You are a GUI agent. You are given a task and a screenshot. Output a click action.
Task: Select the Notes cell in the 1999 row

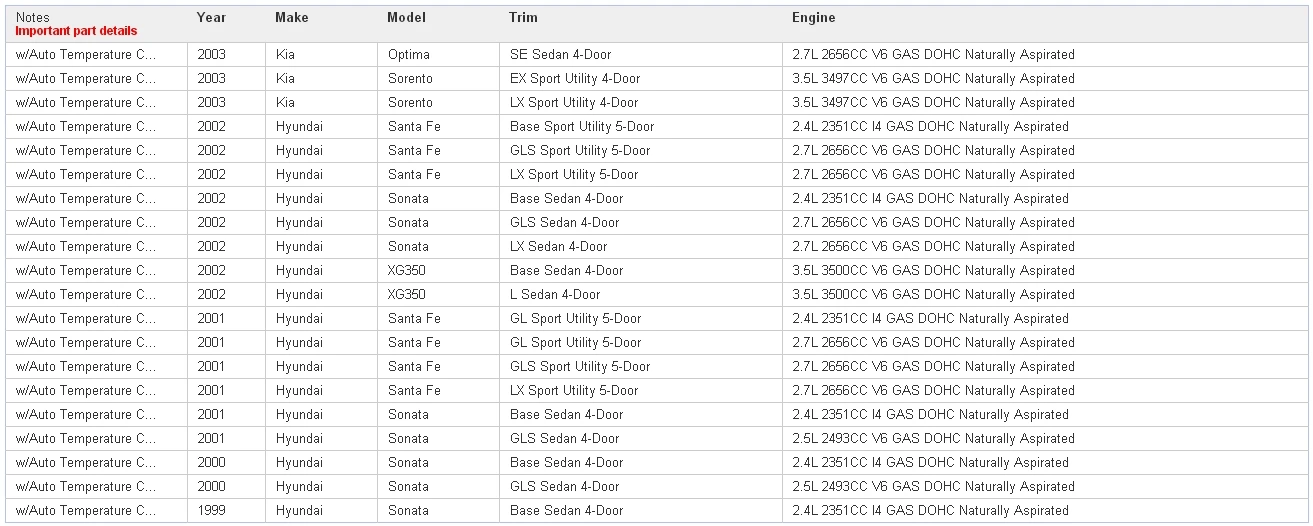pyautogui.click(x=86, y=511)
